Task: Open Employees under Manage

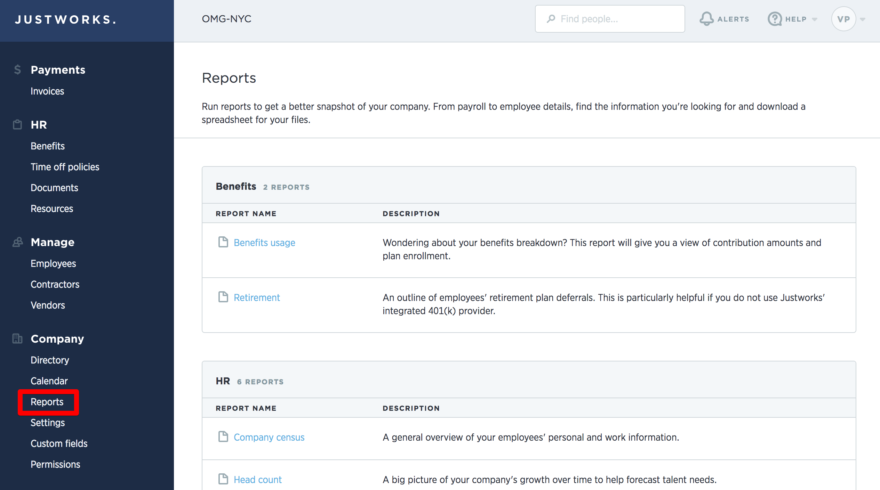Action: [x=53, y=263]
